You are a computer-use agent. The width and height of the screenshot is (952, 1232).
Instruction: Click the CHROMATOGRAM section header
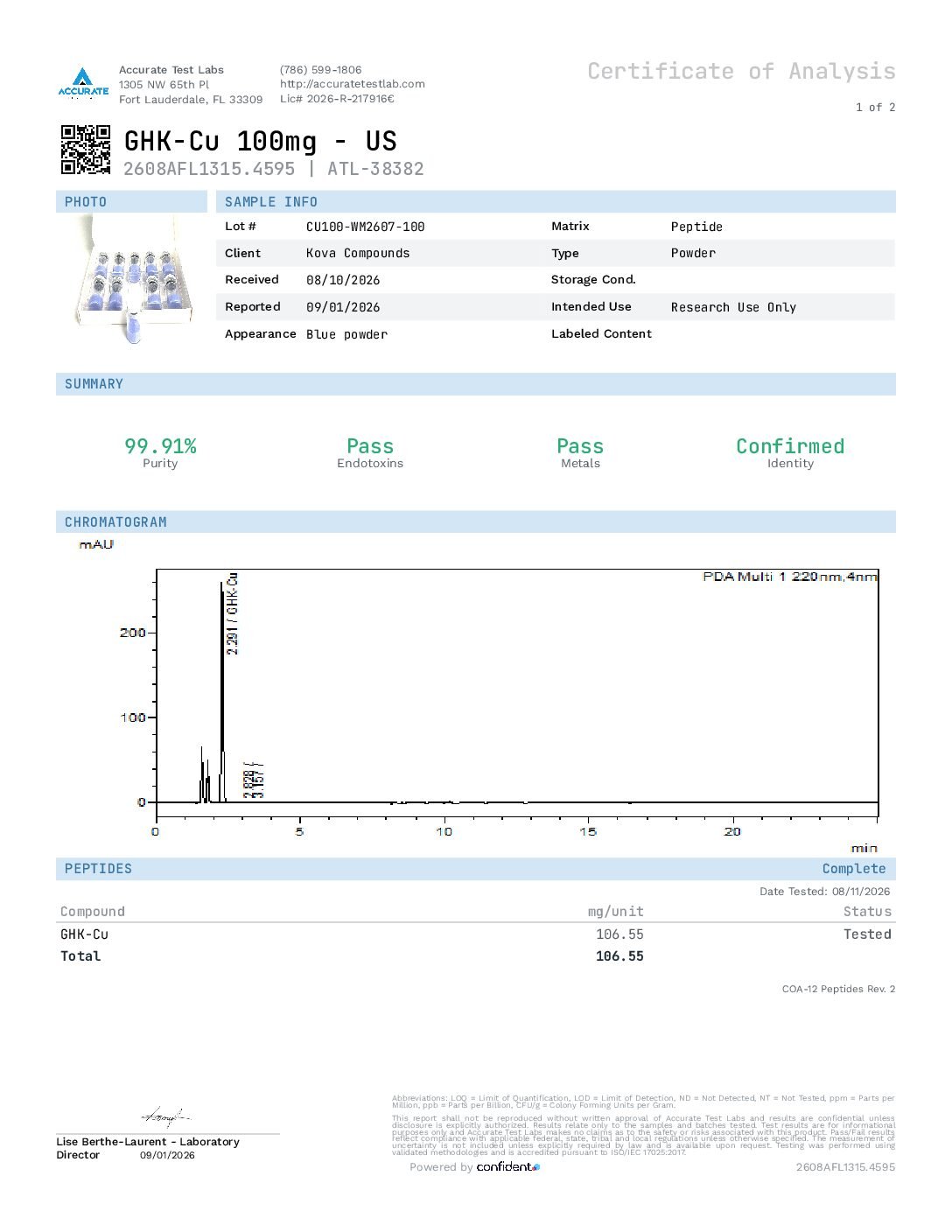(476, 522)
